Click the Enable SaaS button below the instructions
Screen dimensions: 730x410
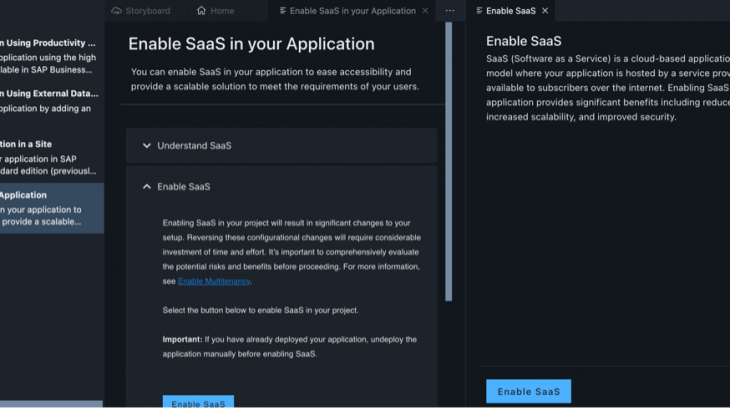pos(198,403)
